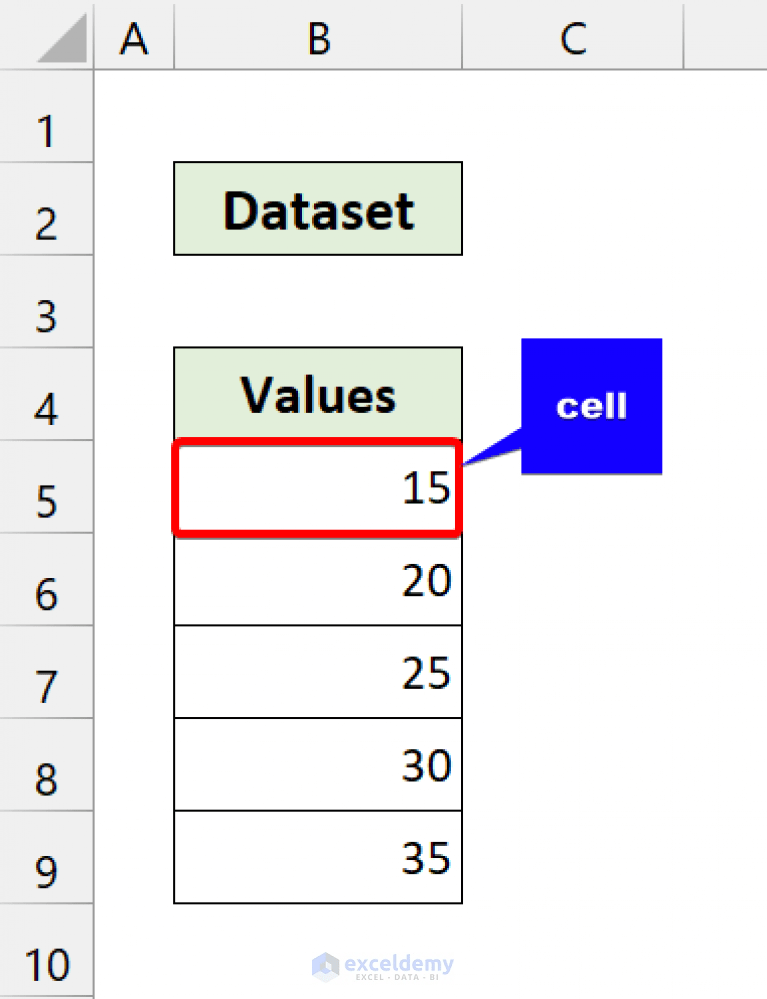Image resolution: width=767 pixels, height=999 pixels.
Task: Click the Values header cell
Action: coord(317,393)
